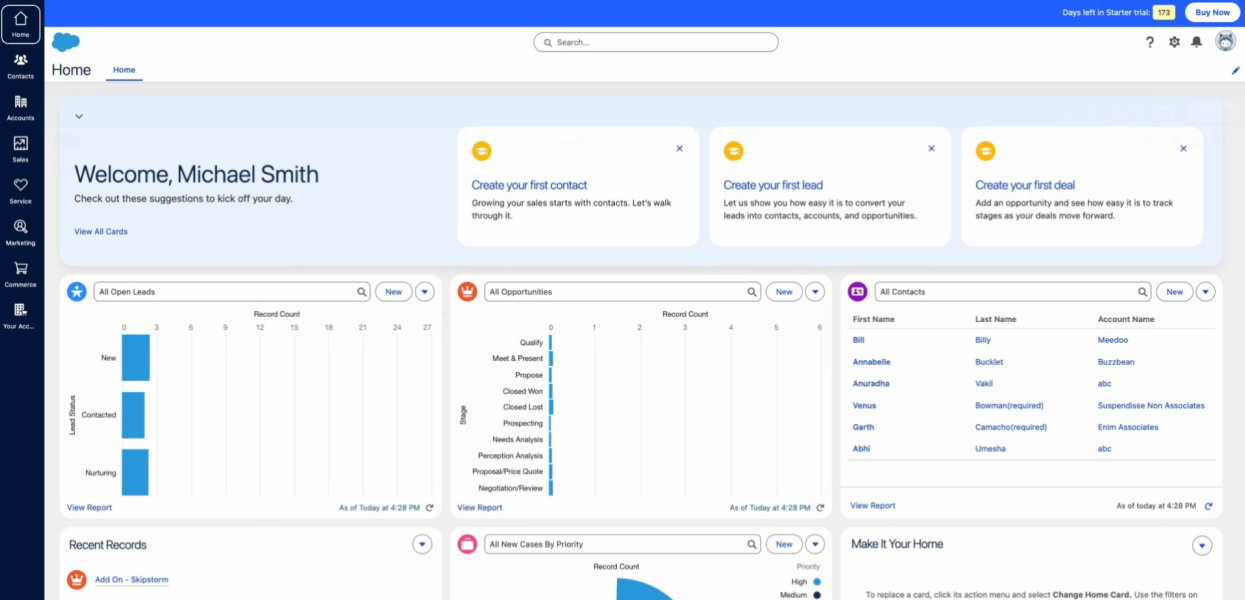
Task: Click New button in cases card
Action: point(784,544)
